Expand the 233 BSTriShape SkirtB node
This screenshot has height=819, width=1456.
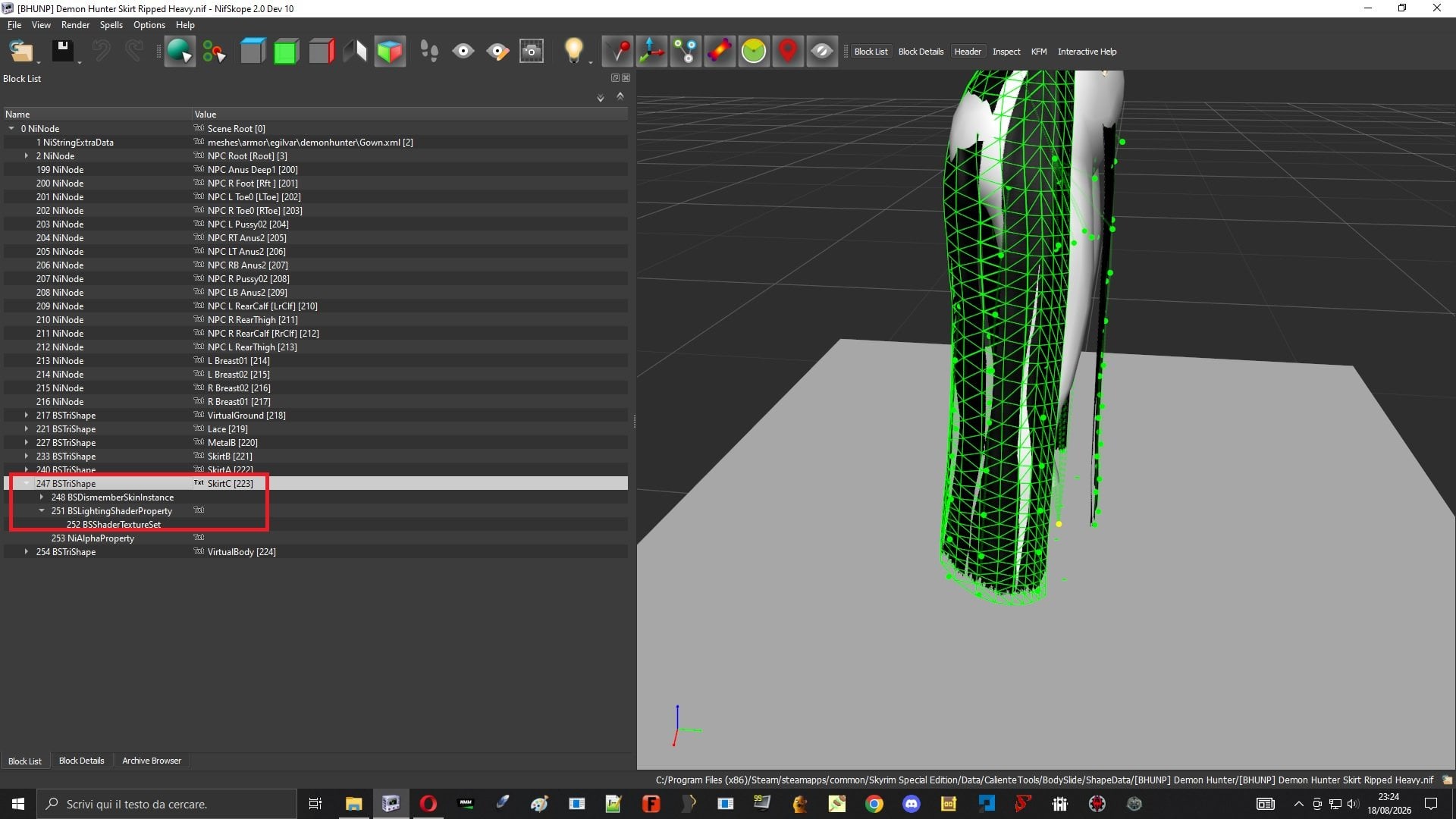[x=27, y=457]
